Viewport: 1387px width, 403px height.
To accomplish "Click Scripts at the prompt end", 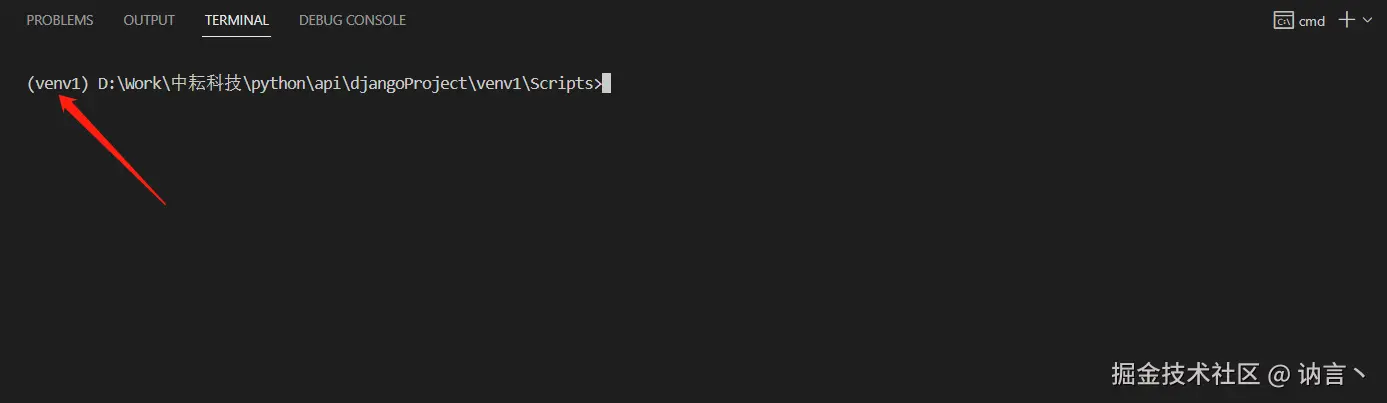I will (x=562, y=84).
